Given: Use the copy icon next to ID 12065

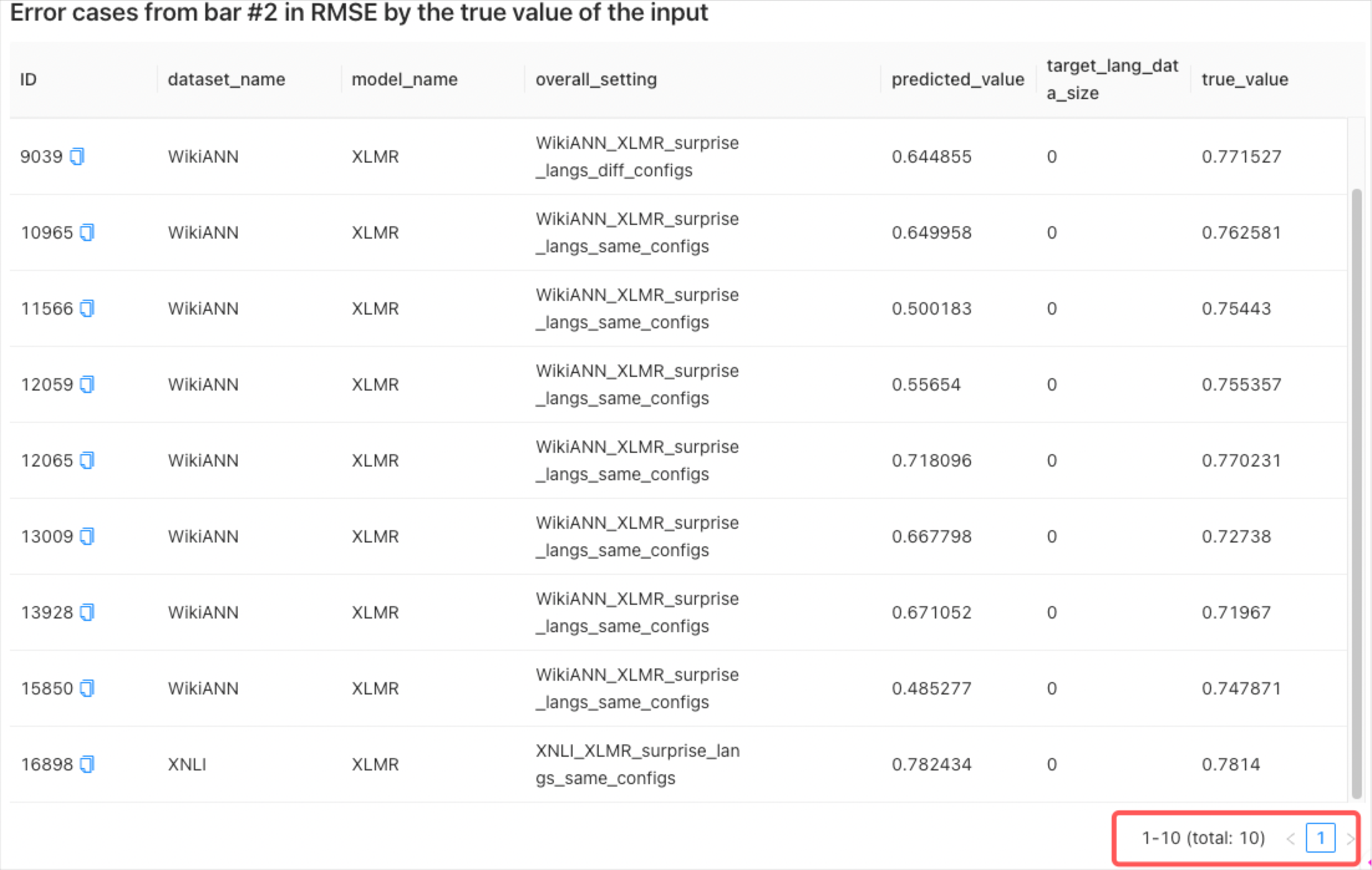Looking at the screenshot, I should click(x=88, y=460).
